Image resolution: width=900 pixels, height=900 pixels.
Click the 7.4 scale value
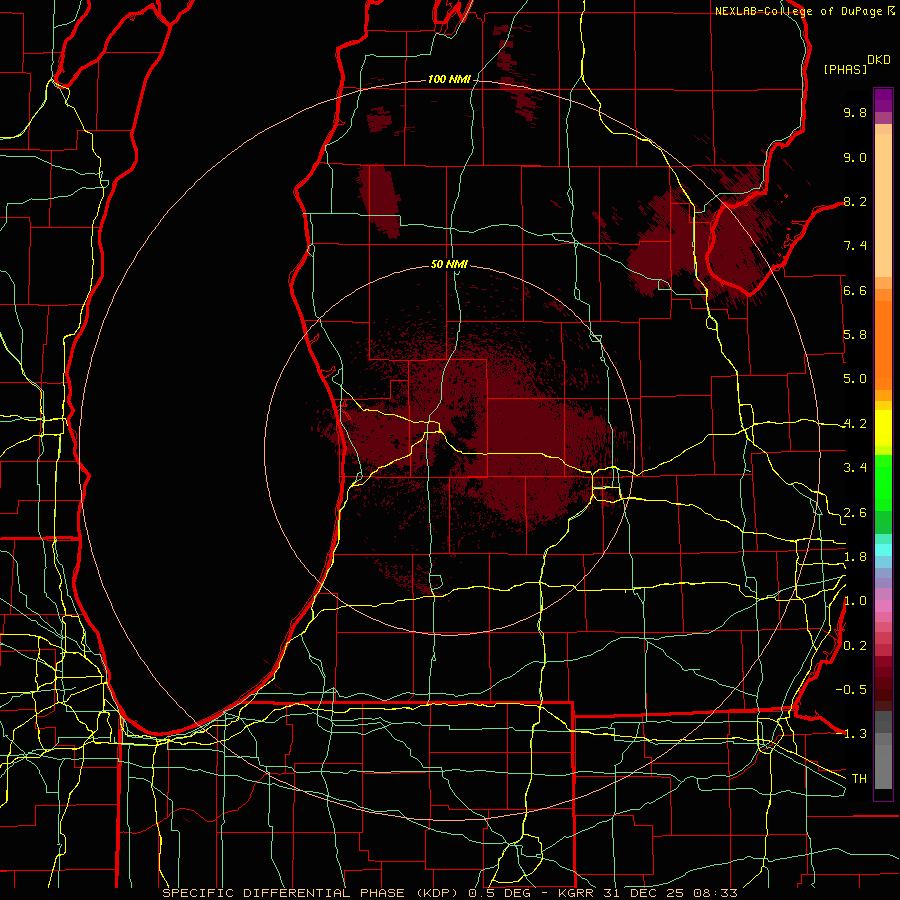point(855,246)
